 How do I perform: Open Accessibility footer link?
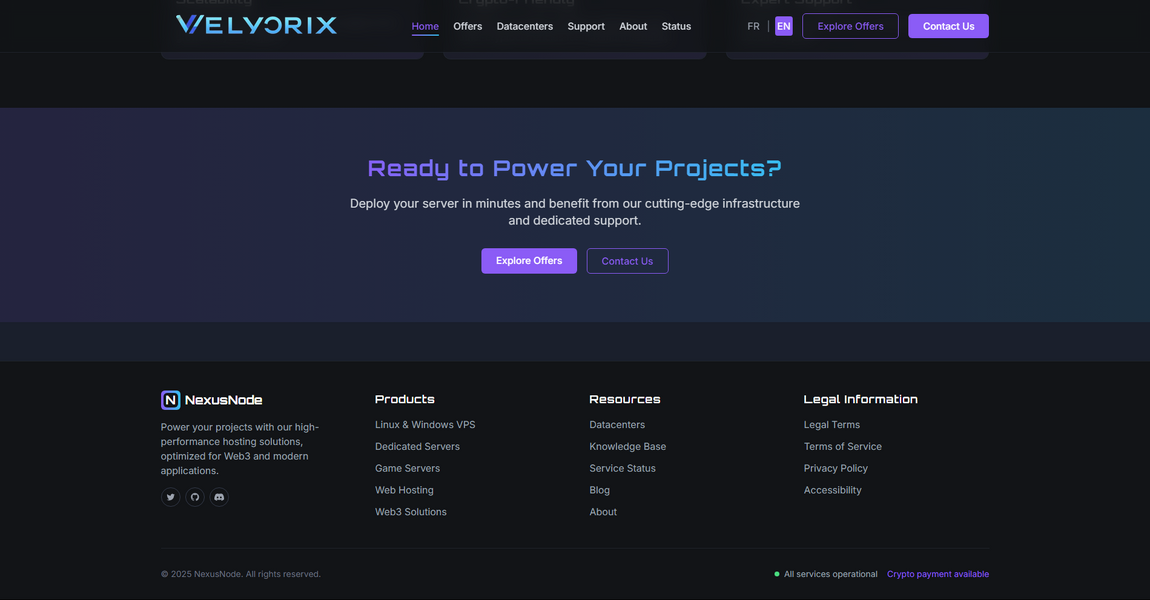[x=832, y=490]
